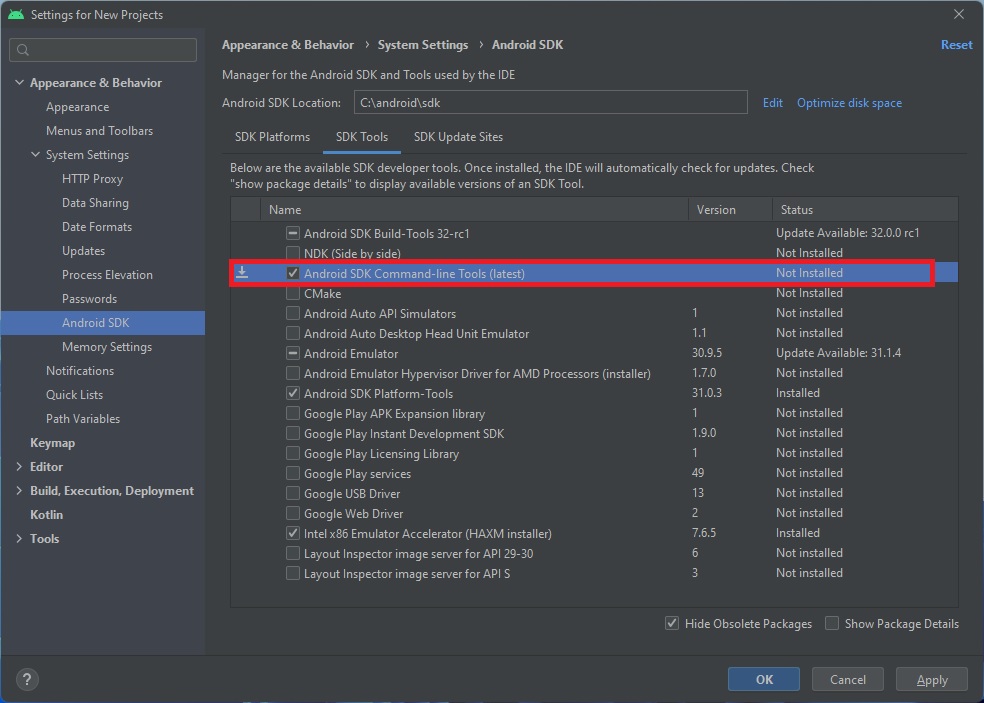984x703 pixels.
Task: Check Google USB Driver box
Action: tap(292, 493)
